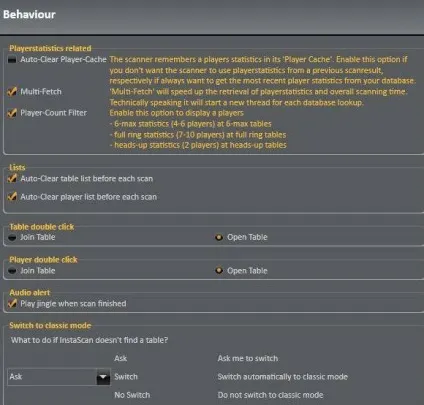Screen dimensions: 424x405
Task: Click the 'Switch' option label
Action: pos(126,377)
